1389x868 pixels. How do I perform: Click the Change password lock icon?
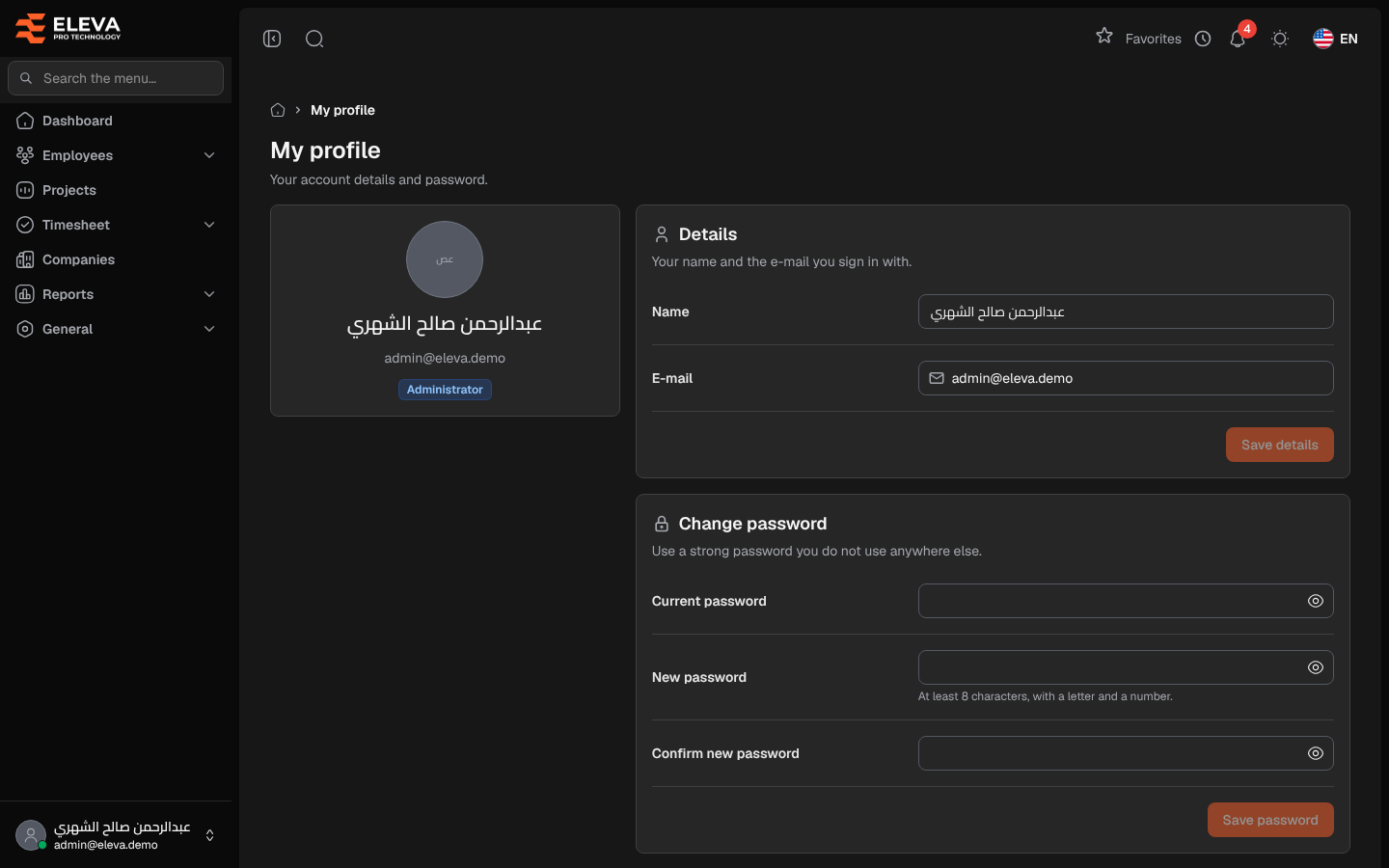[662, 524]
